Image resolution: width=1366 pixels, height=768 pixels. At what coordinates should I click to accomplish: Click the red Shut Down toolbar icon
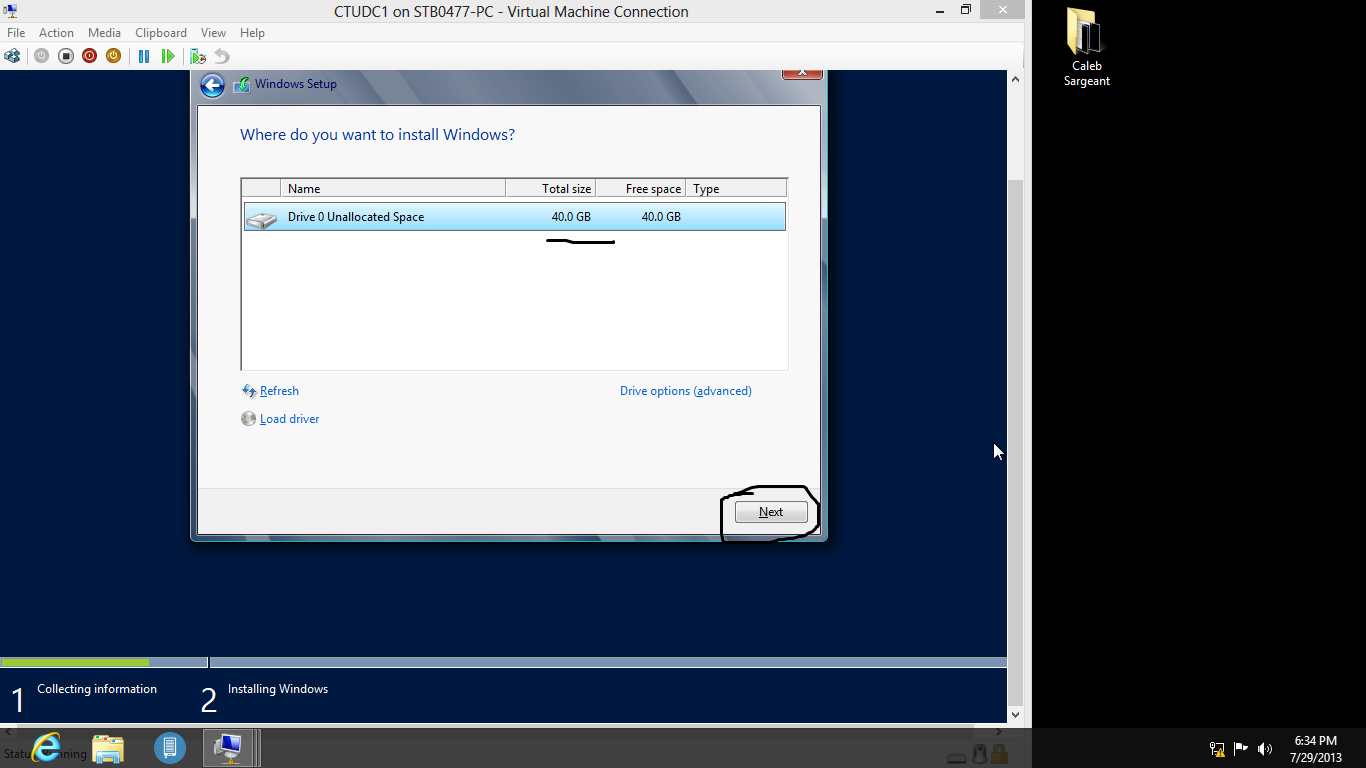(89, 56)
